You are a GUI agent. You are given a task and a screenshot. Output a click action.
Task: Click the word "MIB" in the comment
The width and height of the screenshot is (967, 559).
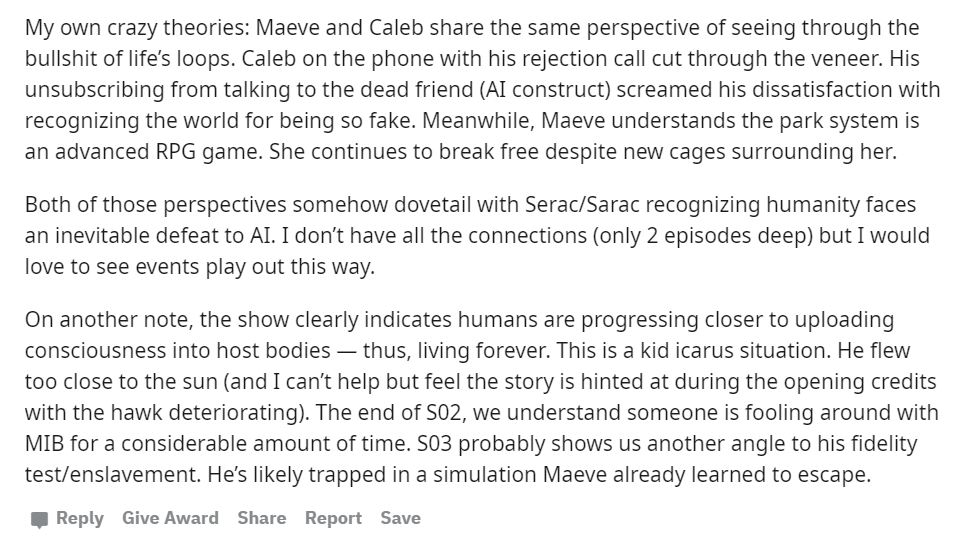44,444
